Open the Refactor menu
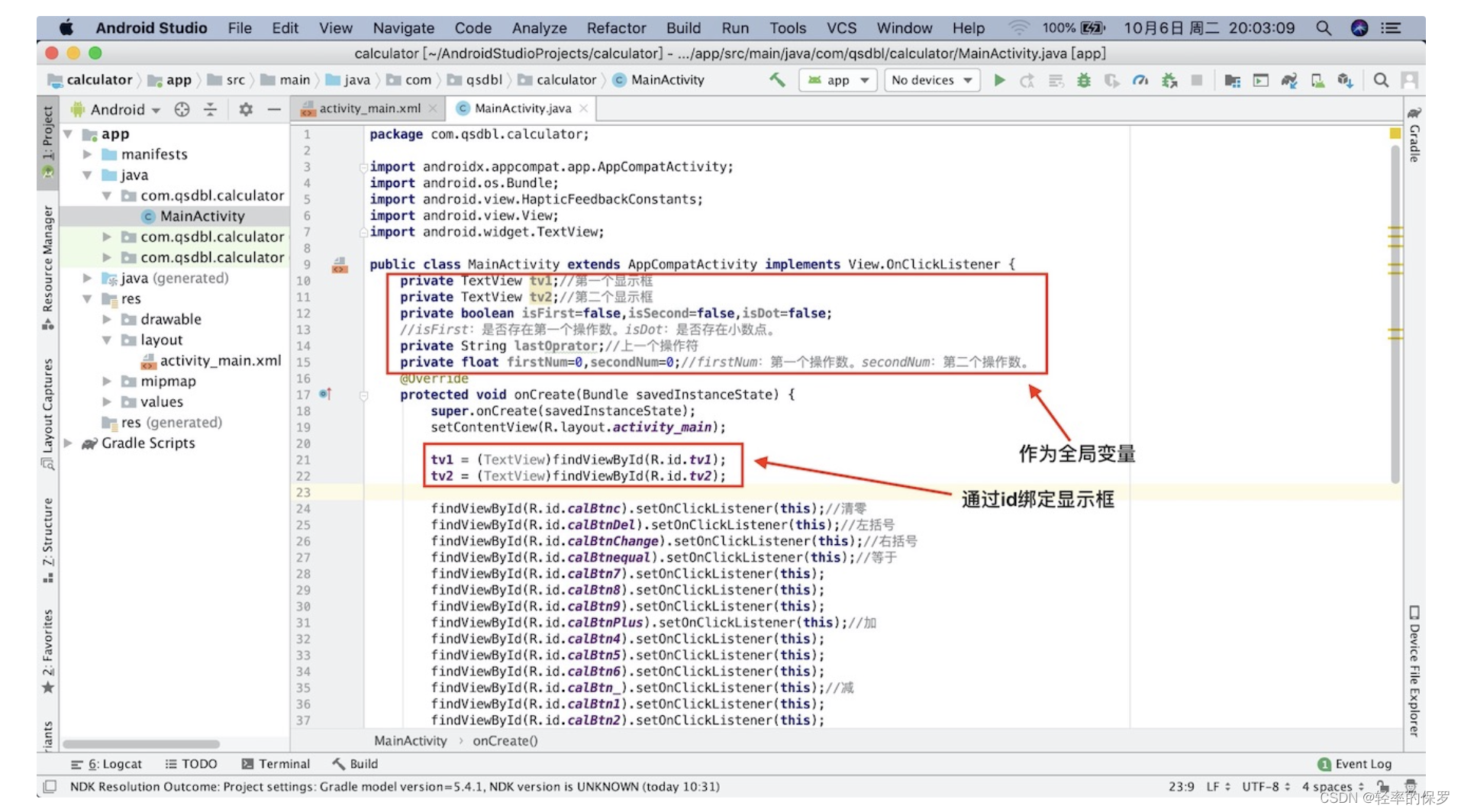The image size is (1461, 812). pos(616,28)
